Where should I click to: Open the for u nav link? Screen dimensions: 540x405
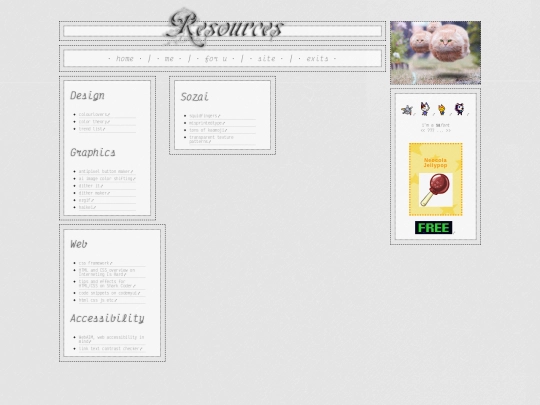pyautogui.click(x=216, y=59)
